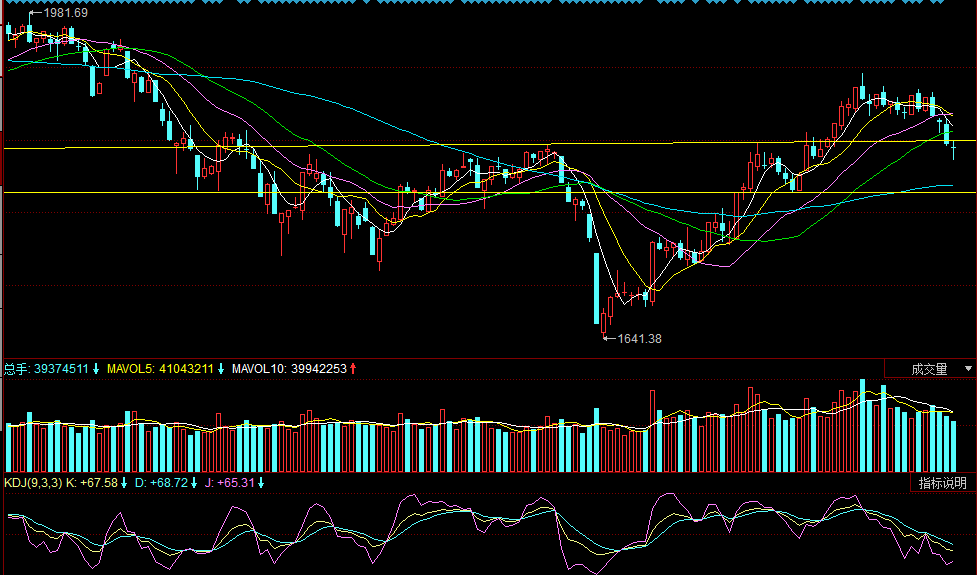This screenshot has width=977, height=575.
Task: Click the large cyan candle above 1641.38
Action: 597,288
